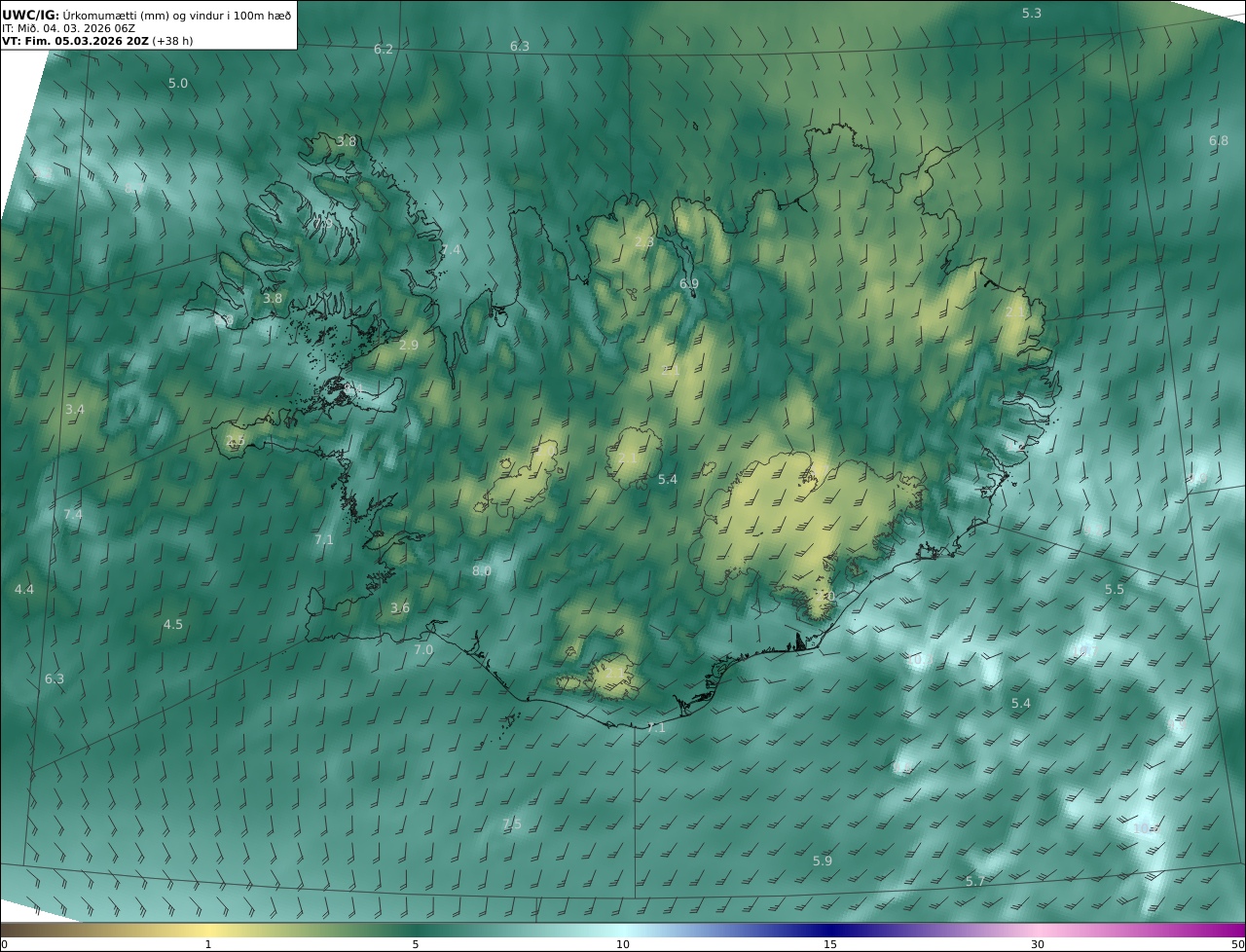
Task: Click the '5' tick label on the color scale
Action: click(x=416, y=944)
